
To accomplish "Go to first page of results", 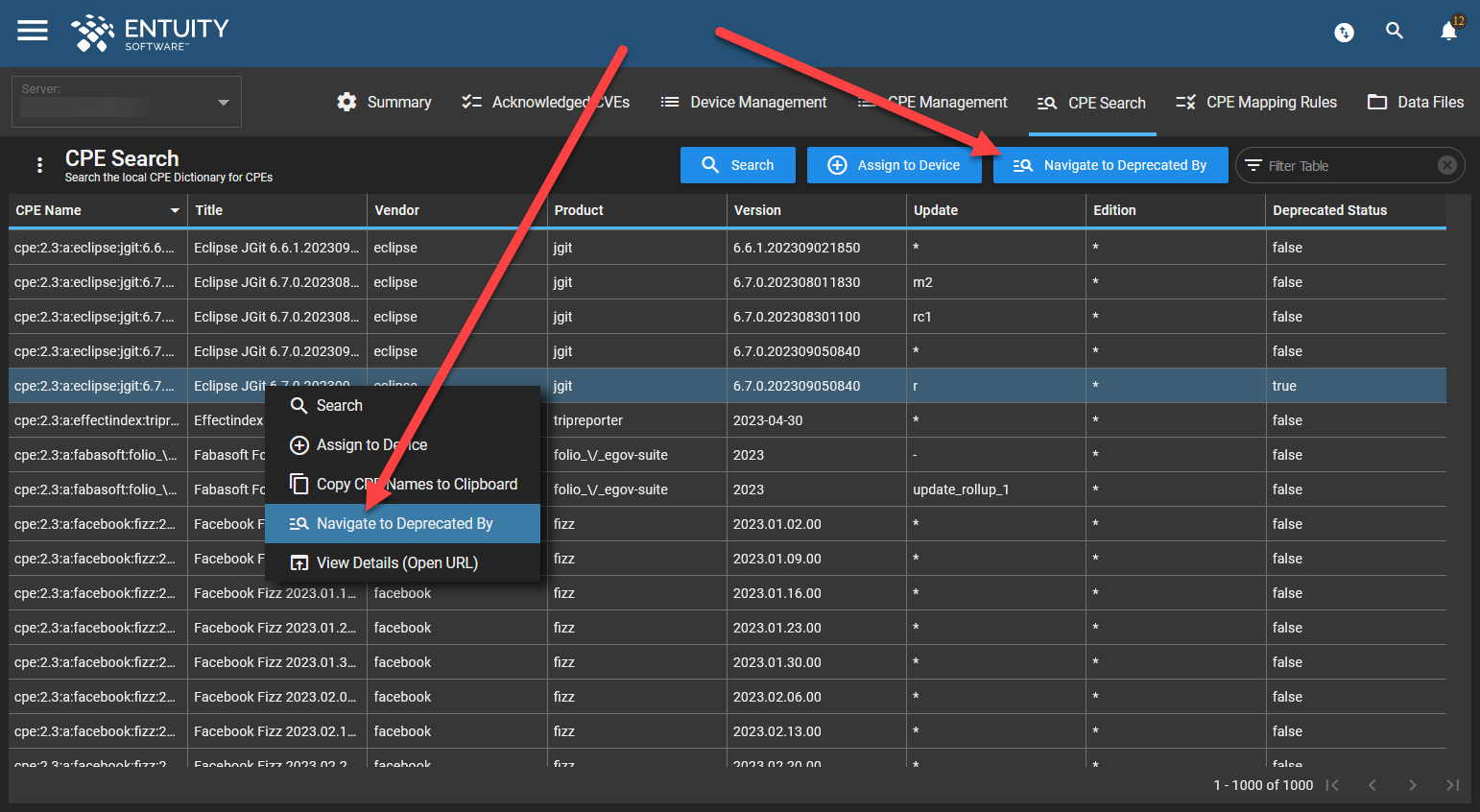I will click(1332, 785).
